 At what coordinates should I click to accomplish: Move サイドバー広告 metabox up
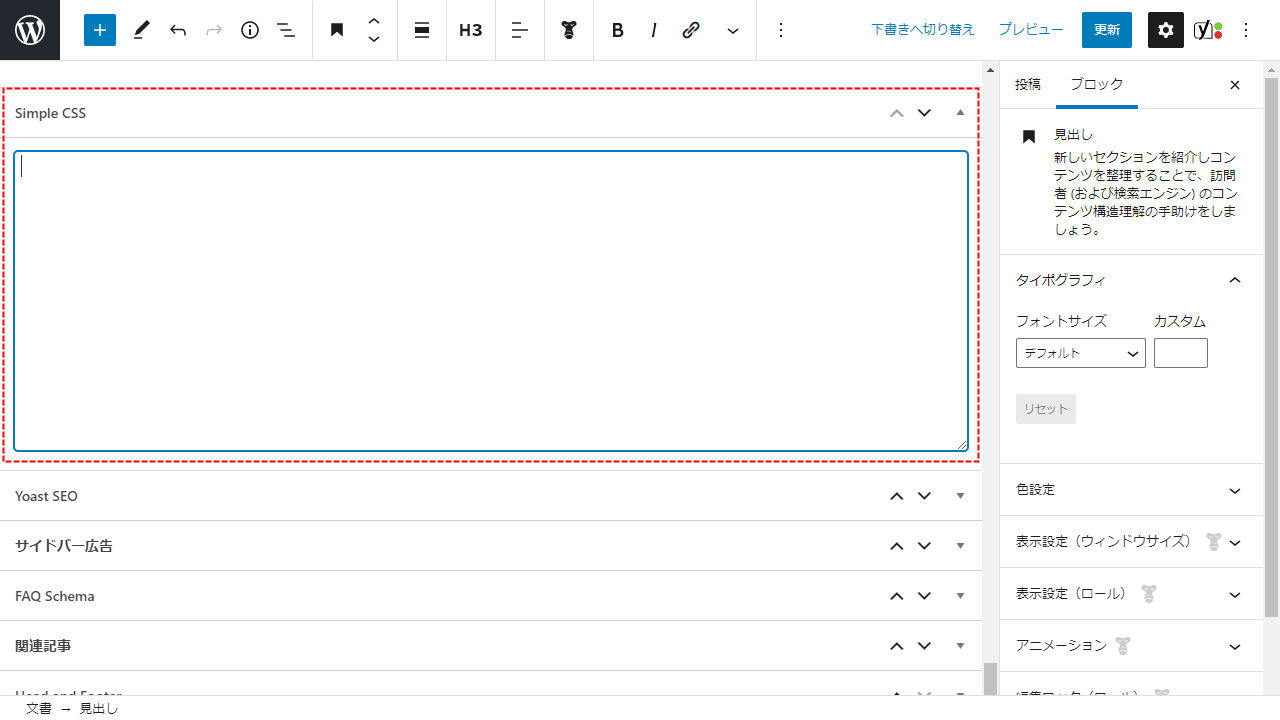[x=897, y=546]
